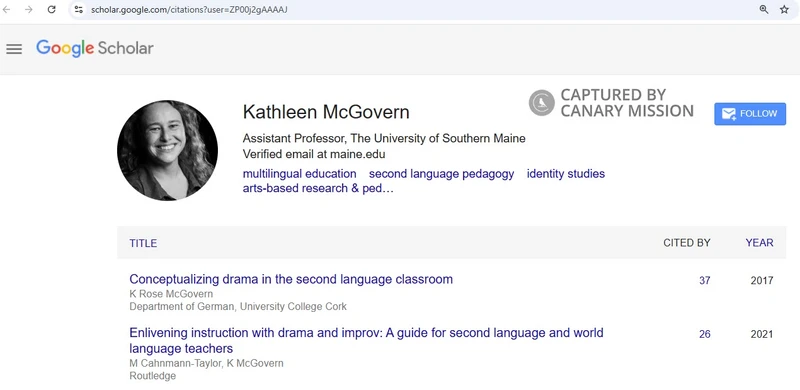Viewport: 800px width, 390px height.
Task: Open the identity studies interest link
Action: point(566,174)
